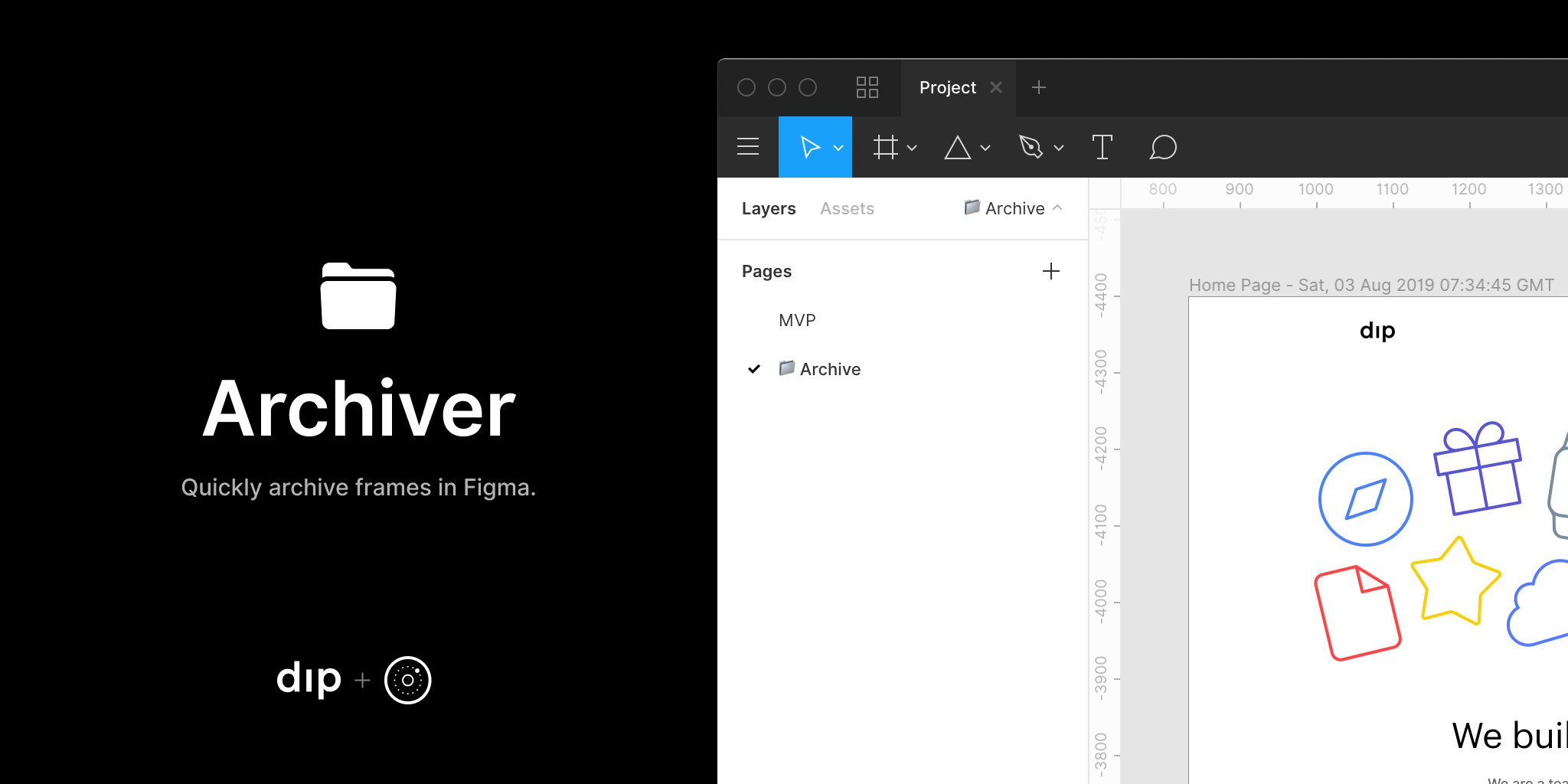1568x784 pixels.
Task: Expand the Frame tool dropdown chevron
Action: point(912,148)
